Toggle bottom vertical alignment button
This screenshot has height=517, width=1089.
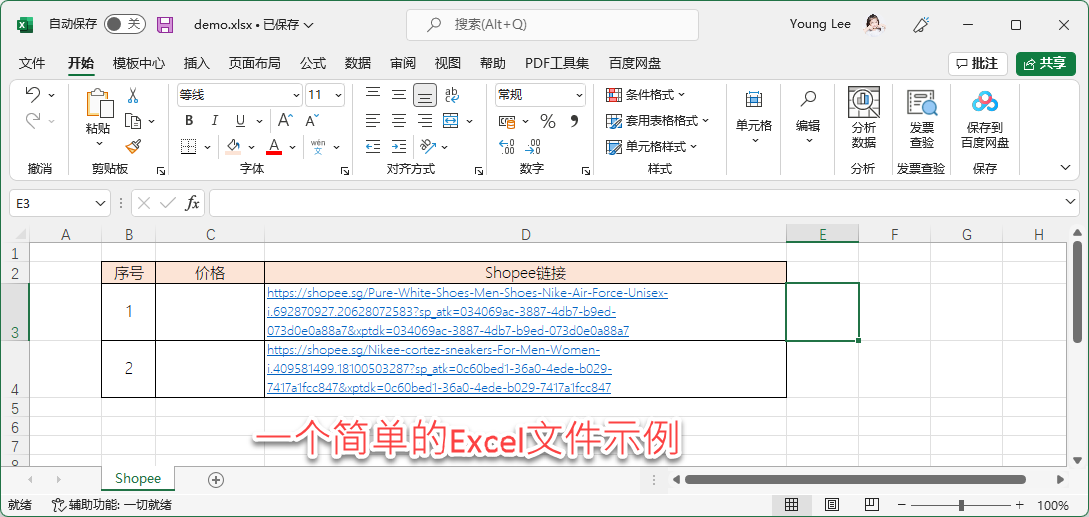pos(425,95)
